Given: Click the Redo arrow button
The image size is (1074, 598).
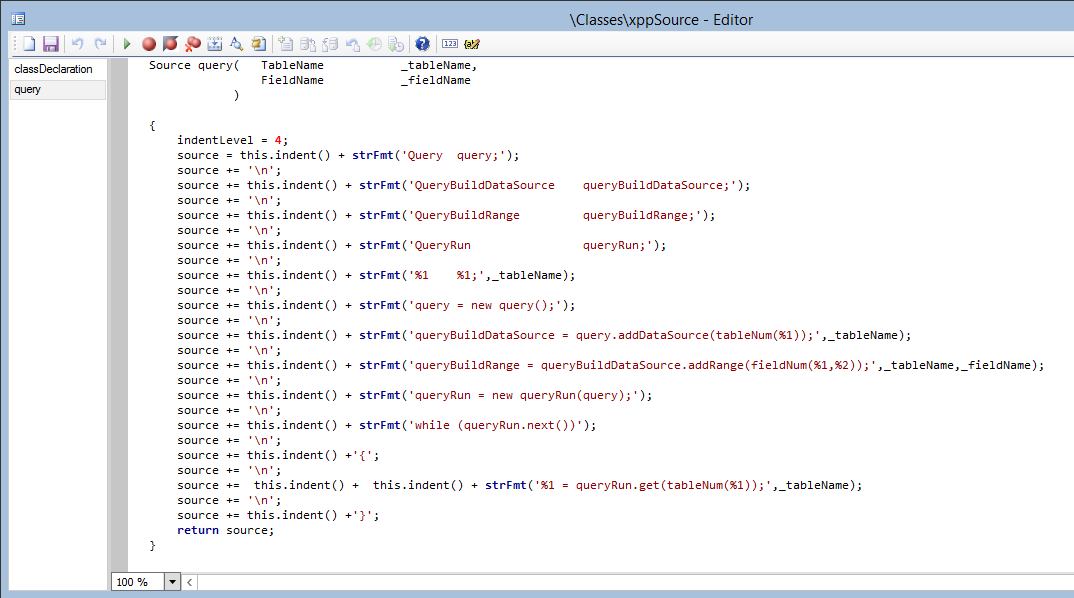Looking at the screenshot, I should (x=100, y=44).
